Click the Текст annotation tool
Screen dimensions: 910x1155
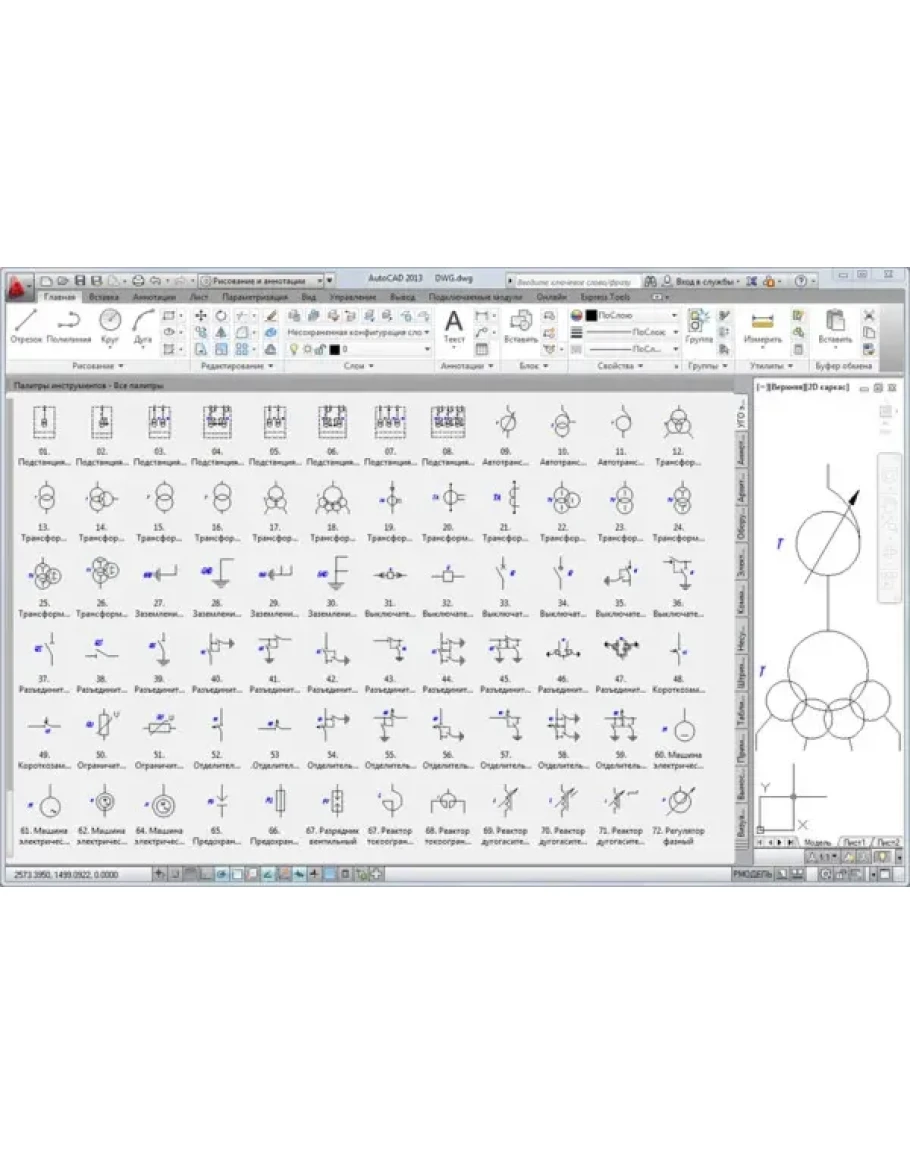tap(454, 327)
